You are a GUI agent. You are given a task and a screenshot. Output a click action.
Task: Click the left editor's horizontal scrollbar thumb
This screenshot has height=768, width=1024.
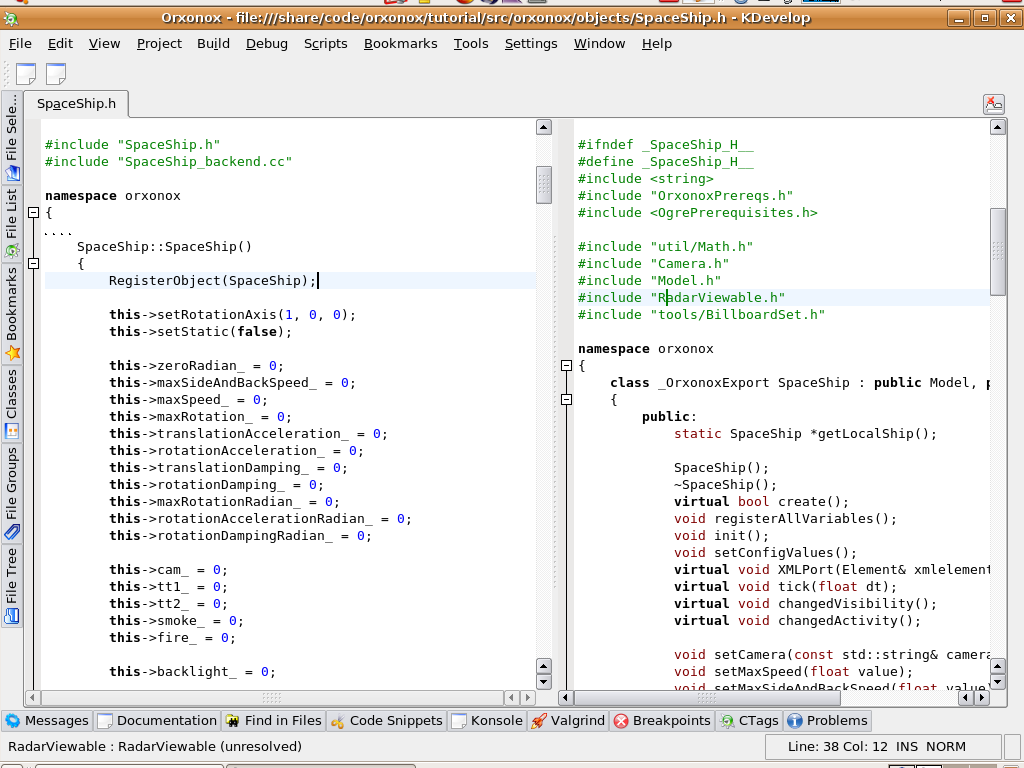click(x=272, y=697)
